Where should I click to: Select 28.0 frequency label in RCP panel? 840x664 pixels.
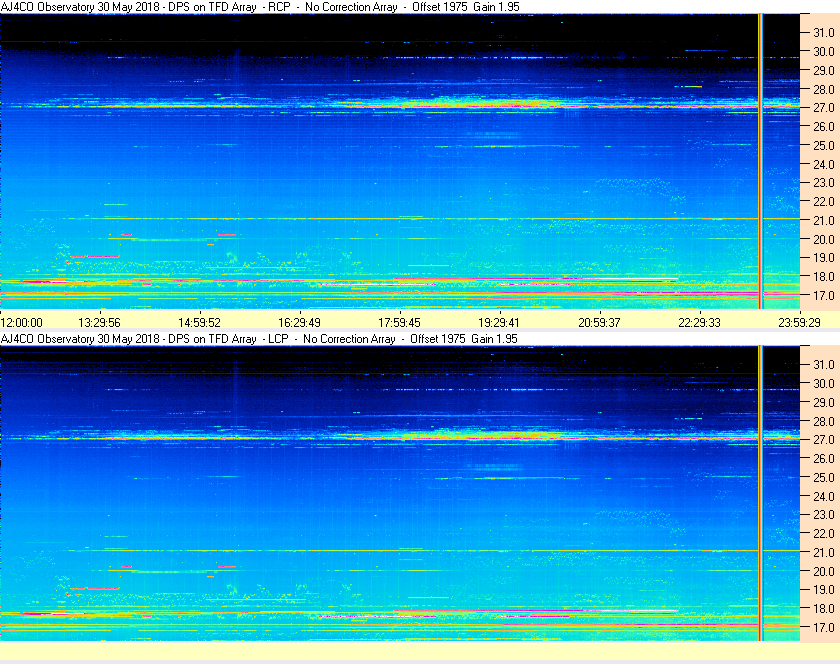[x=824, y=89]
